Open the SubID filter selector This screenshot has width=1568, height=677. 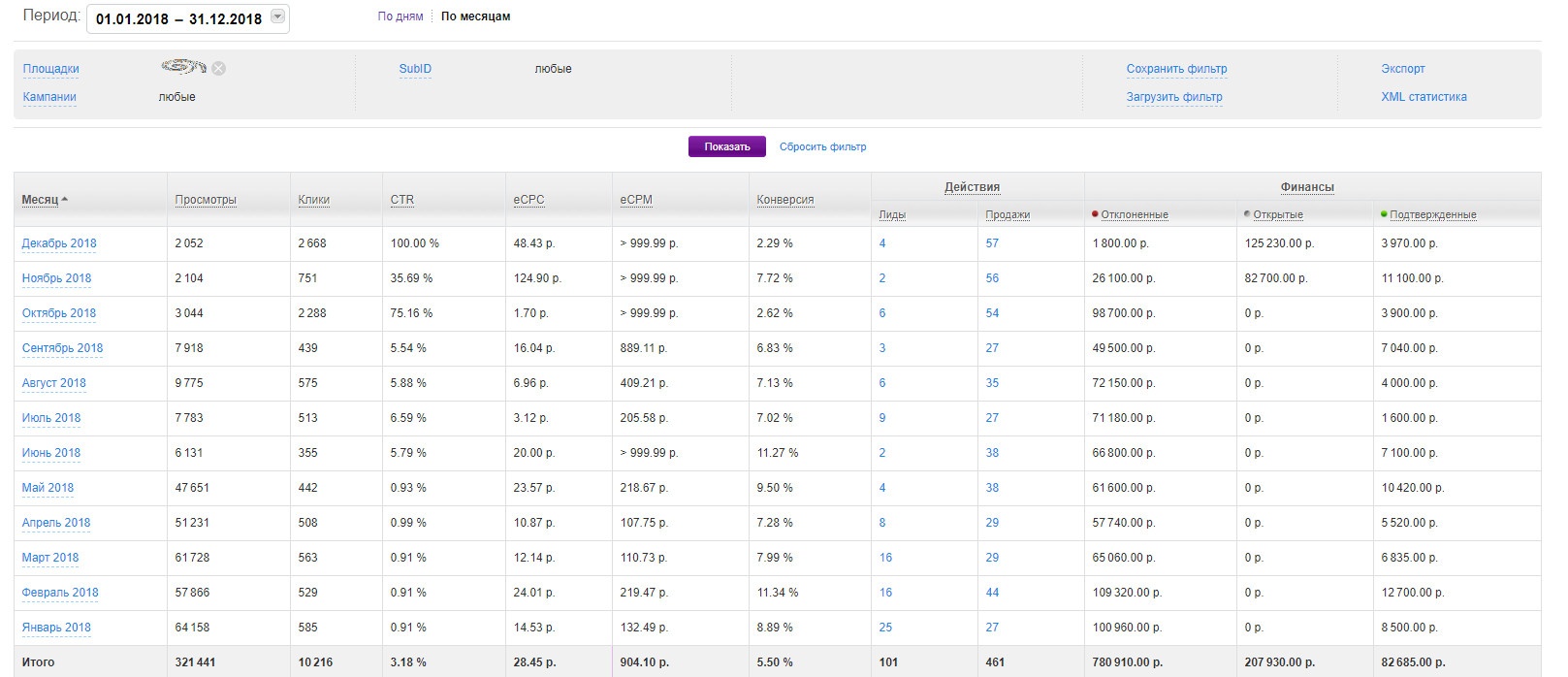tap(415, 69)
